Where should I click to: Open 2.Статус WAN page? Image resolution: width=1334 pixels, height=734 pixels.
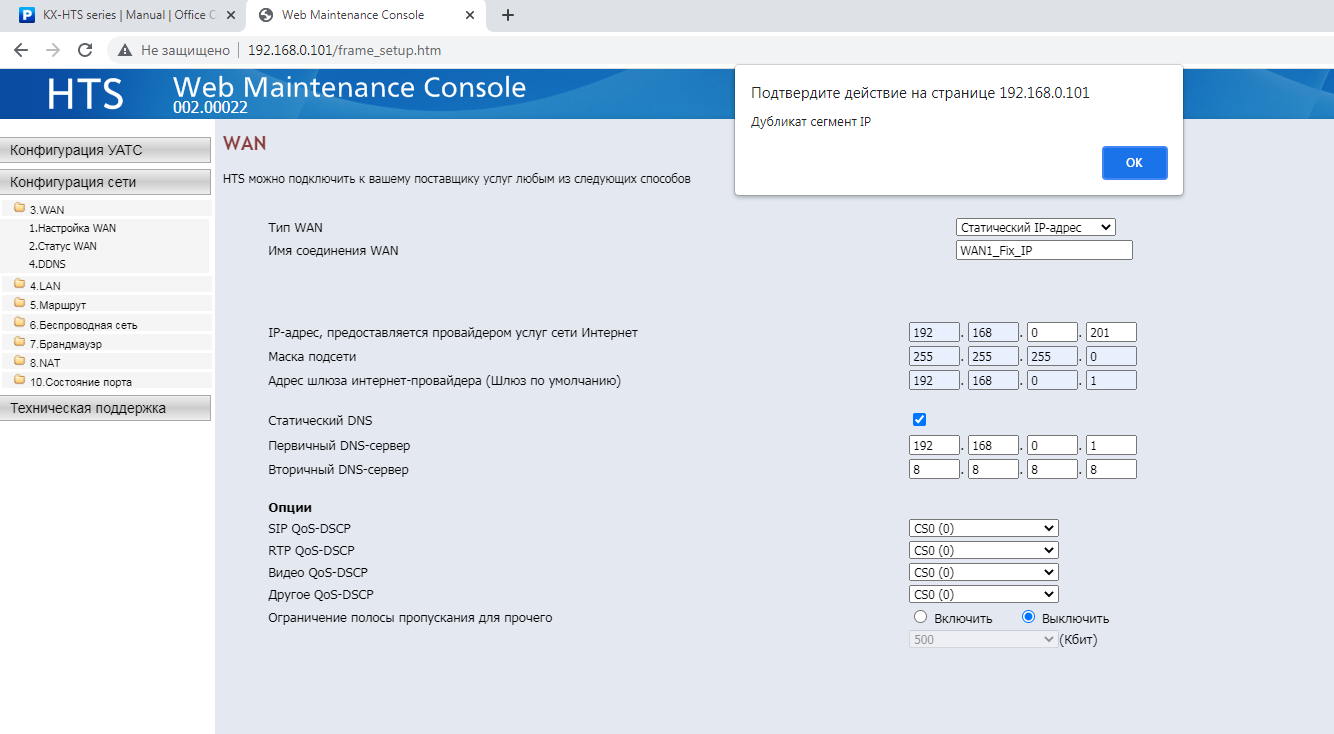tap(63, 246)
